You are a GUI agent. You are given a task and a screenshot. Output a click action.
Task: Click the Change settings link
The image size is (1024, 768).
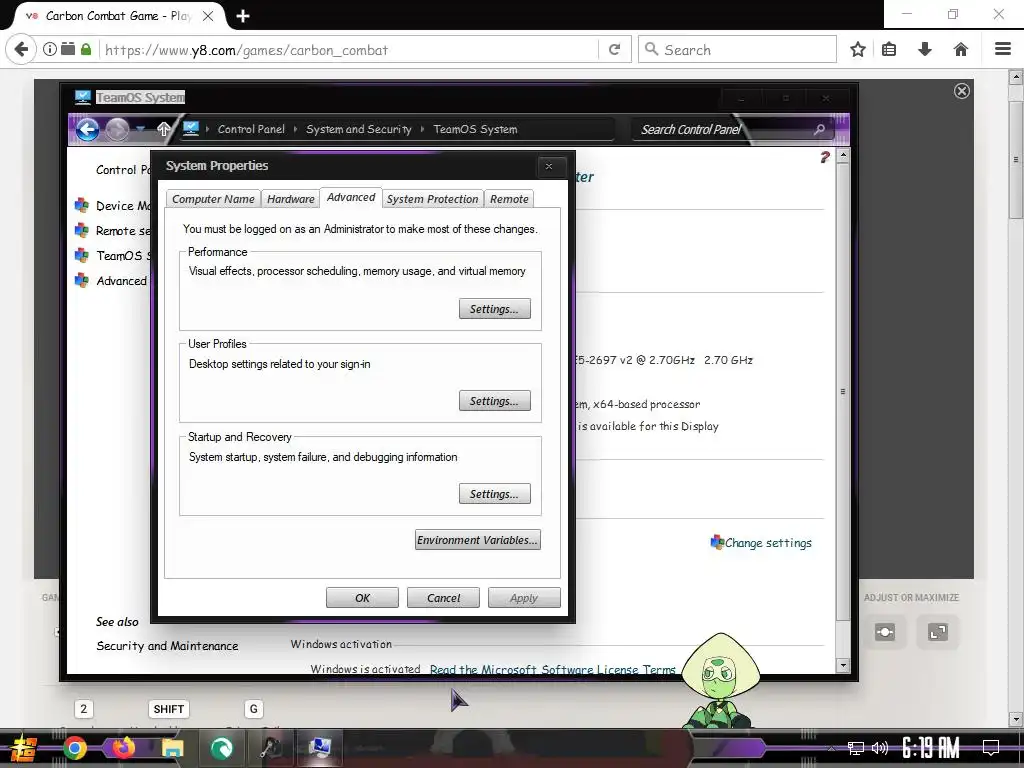(x=768, y=543)
